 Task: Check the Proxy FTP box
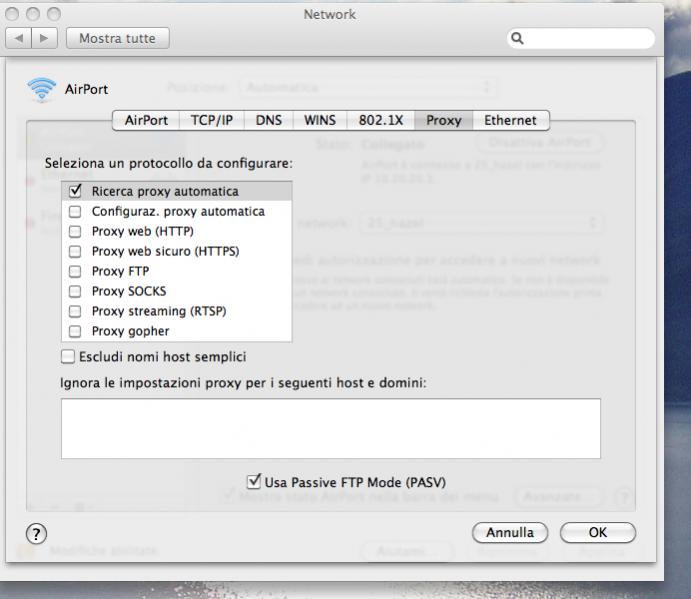tap(75, 271)
